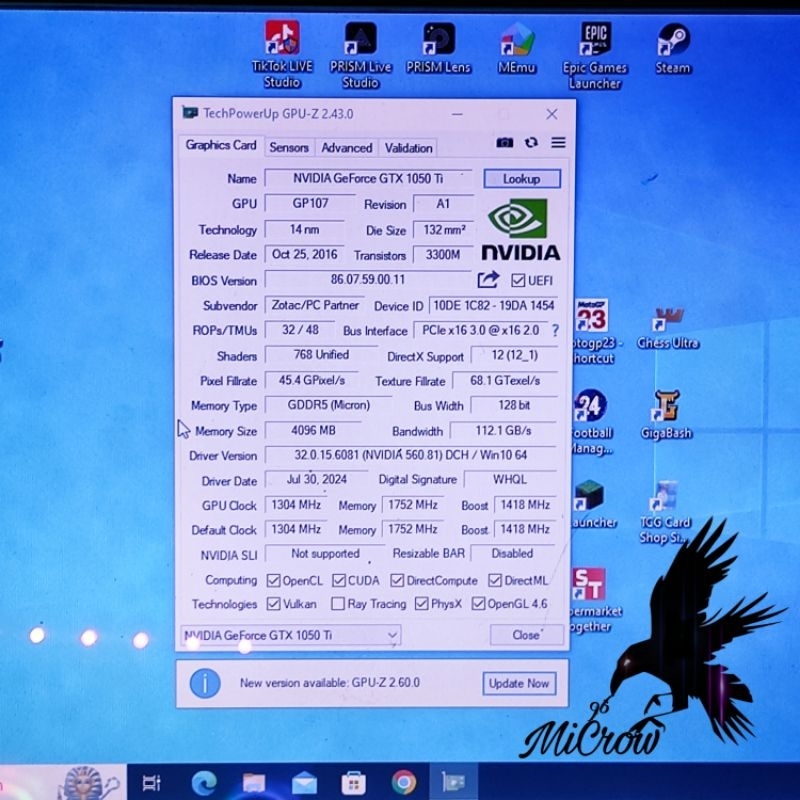Screen dimensions: 800x800
Task: Click GP107 GPU value
Action: pos(310,204)
